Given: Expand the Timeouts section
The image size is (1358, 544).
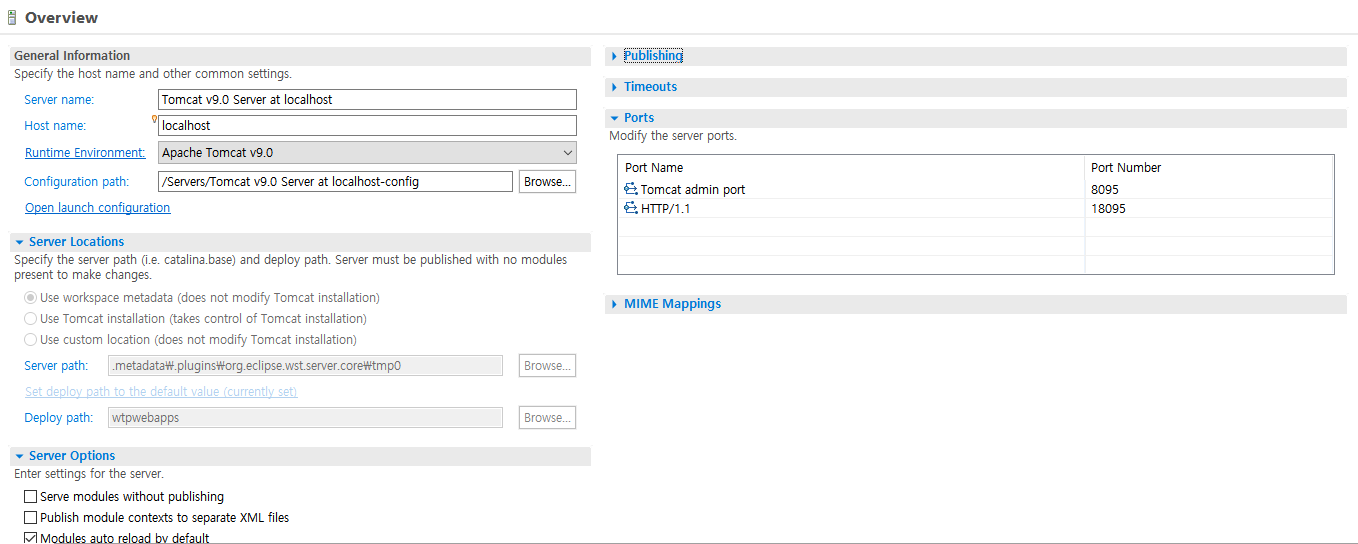Looking at the screenshot, I should coord(614,87).
